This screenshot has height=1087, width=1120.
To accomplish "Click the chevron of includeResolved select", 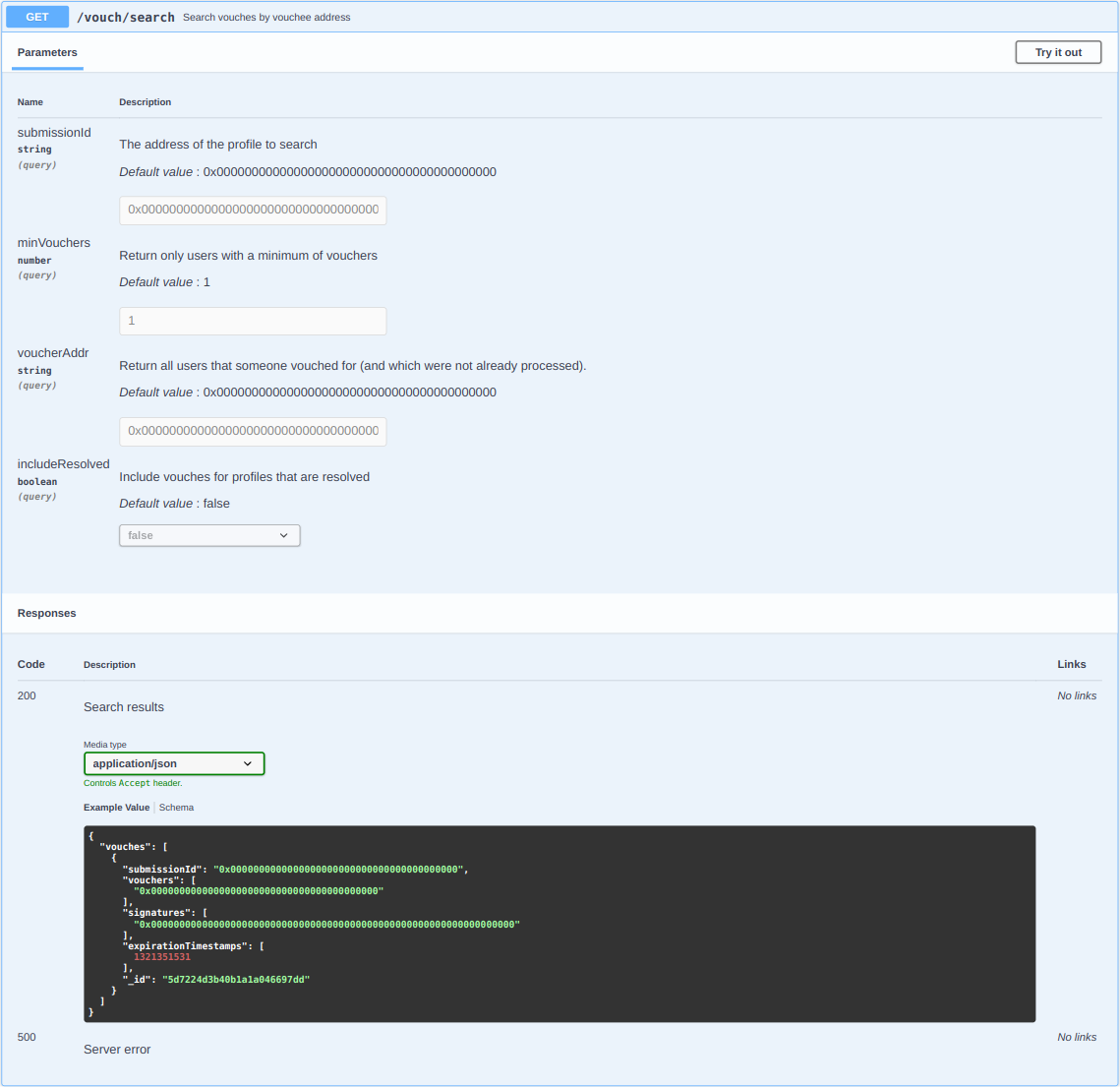I will pos(283,535).
